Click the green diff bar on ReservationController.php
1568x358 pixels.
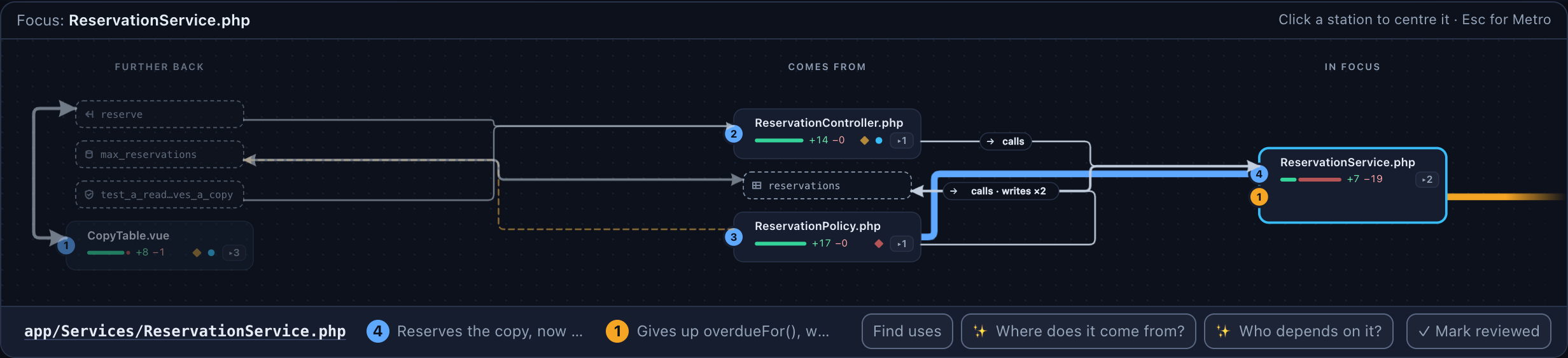click(779, 141)
